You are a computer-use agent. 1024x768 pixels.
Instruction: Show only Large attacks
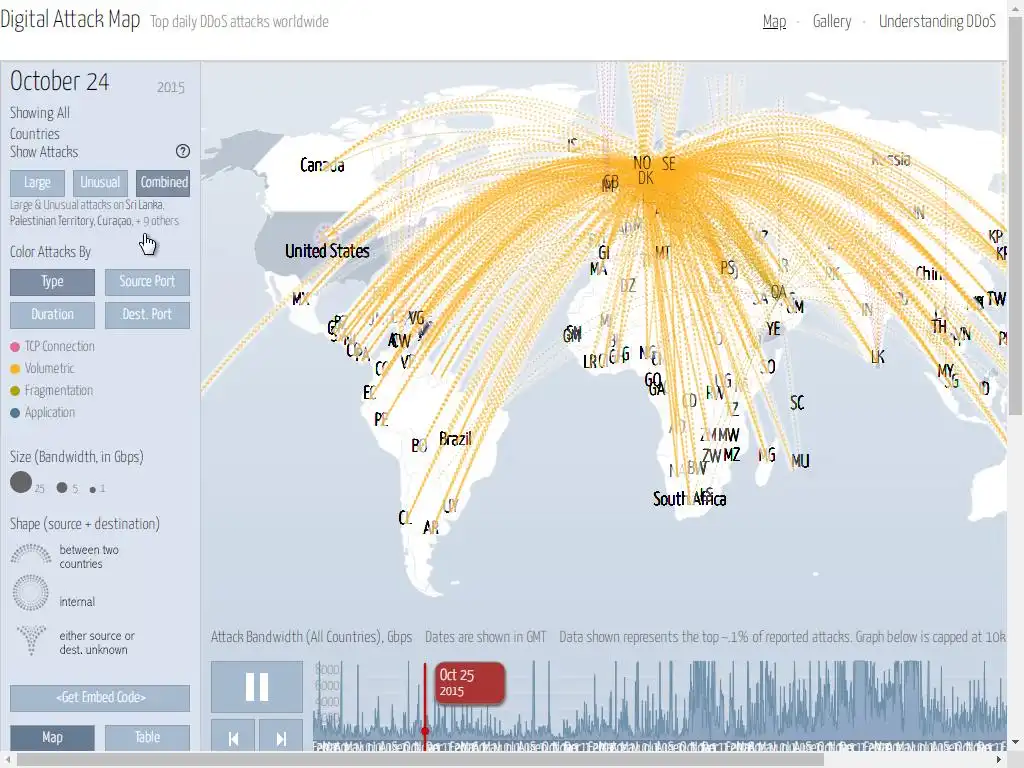(37, 183)
